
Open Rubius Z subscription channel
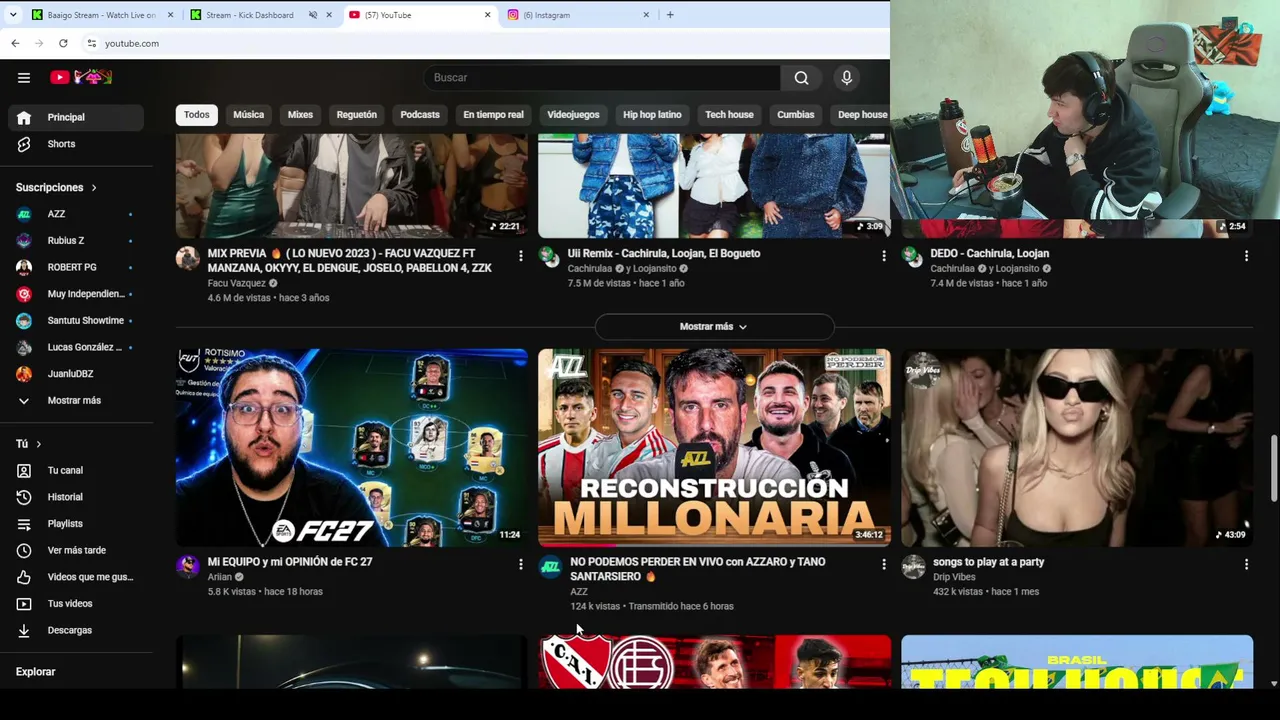pyautogui.click(x=76, y=241)
